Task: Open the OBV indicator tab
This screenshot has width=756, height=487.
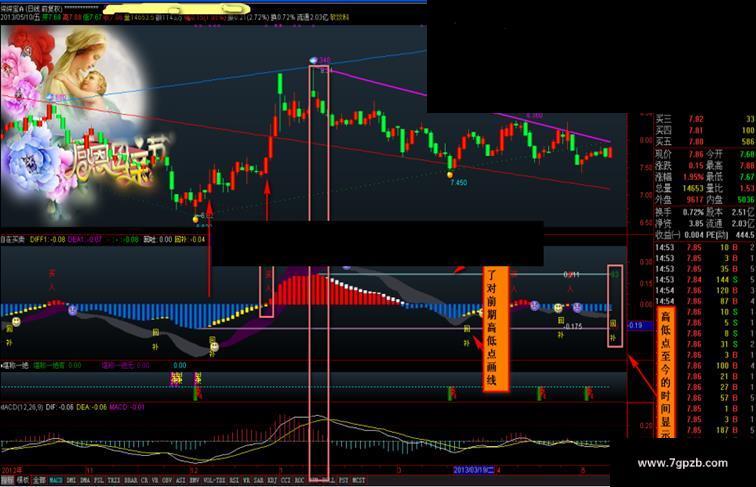Action: coord(167,480)
